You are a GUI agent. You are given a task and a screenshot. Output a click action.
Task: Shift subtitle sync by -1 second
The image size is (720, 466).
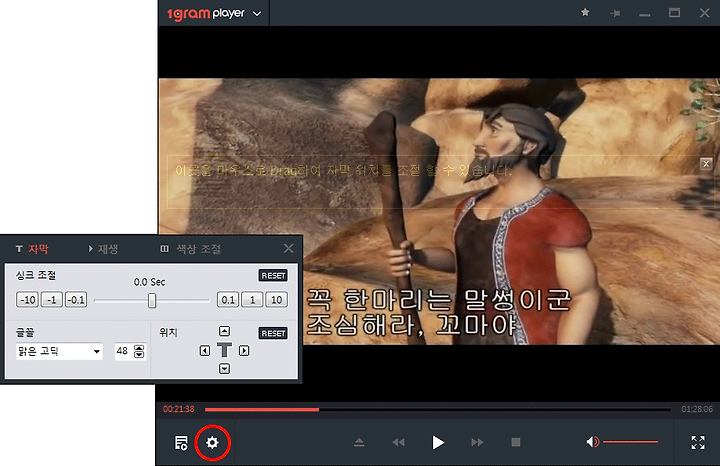(x=51, y=300)
